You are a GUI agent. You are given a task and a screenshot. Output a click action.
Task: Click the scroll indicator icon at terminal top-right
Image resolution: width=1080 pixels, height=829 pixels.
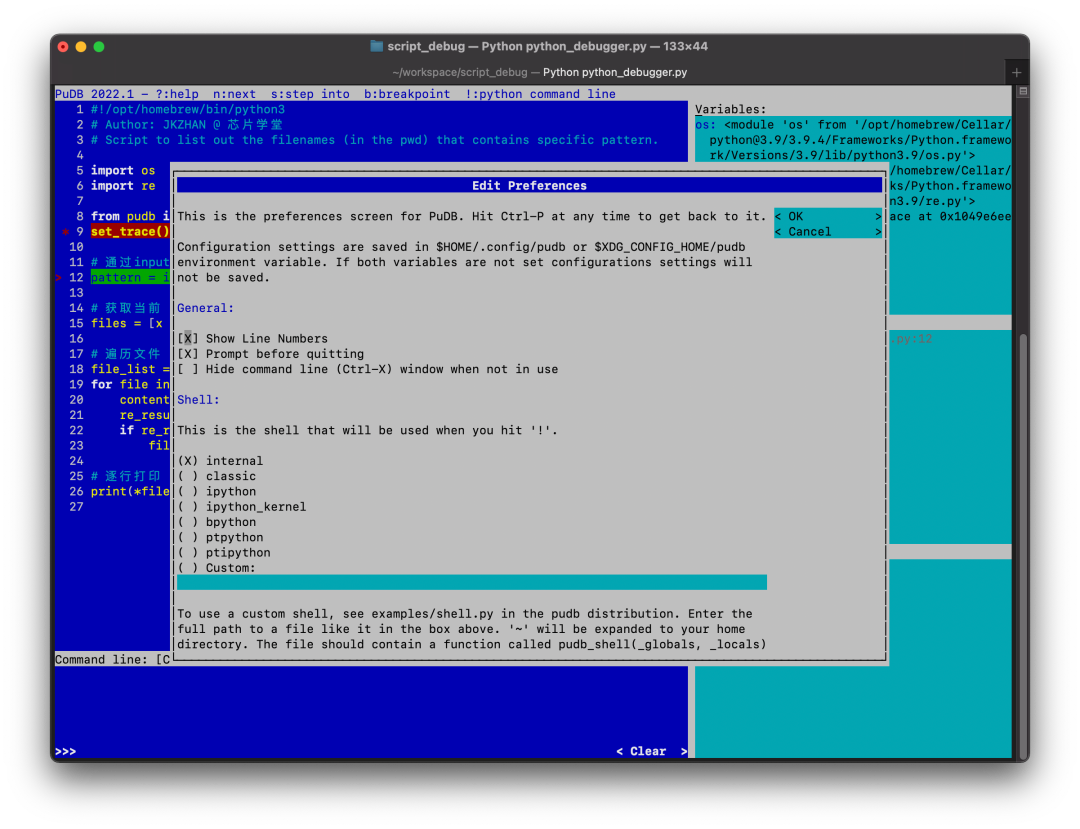click(1023, 92)
